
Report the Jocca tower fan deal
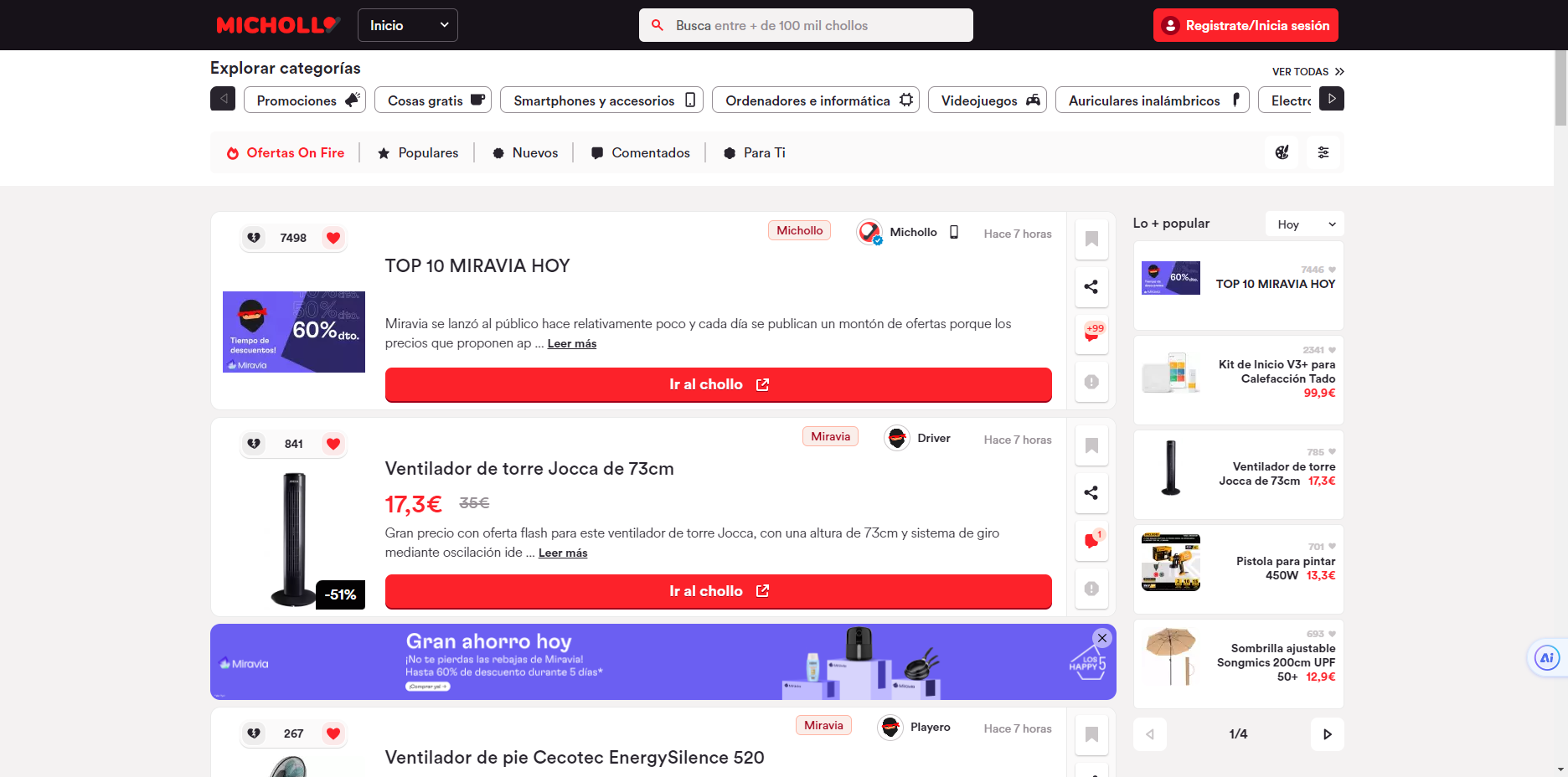click(x=1091, y=589)
